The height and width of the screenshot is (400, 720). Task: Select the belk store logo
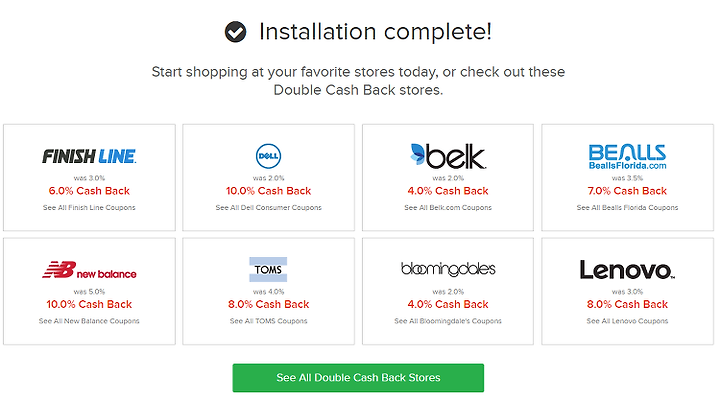448,156
